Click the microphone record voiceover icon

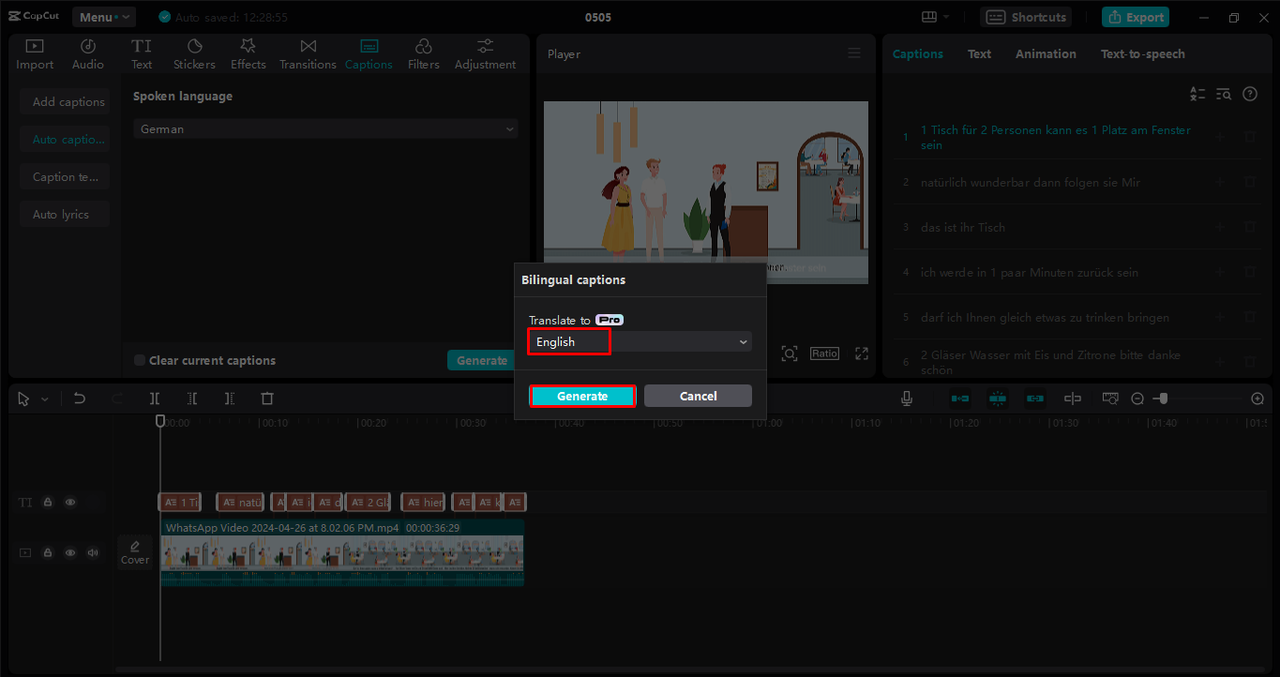point(907,398)
